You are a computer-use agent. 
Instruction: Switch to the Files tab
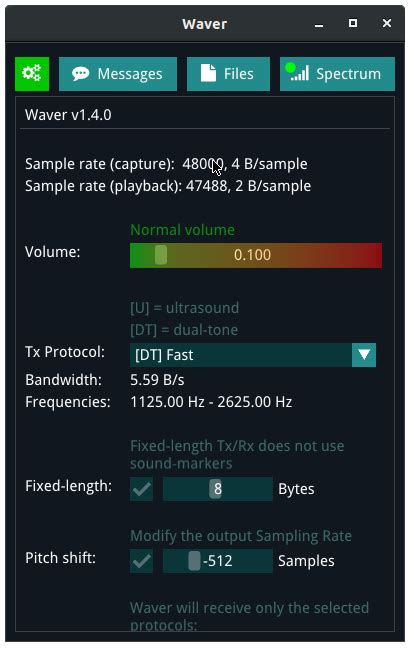point(228,74)
